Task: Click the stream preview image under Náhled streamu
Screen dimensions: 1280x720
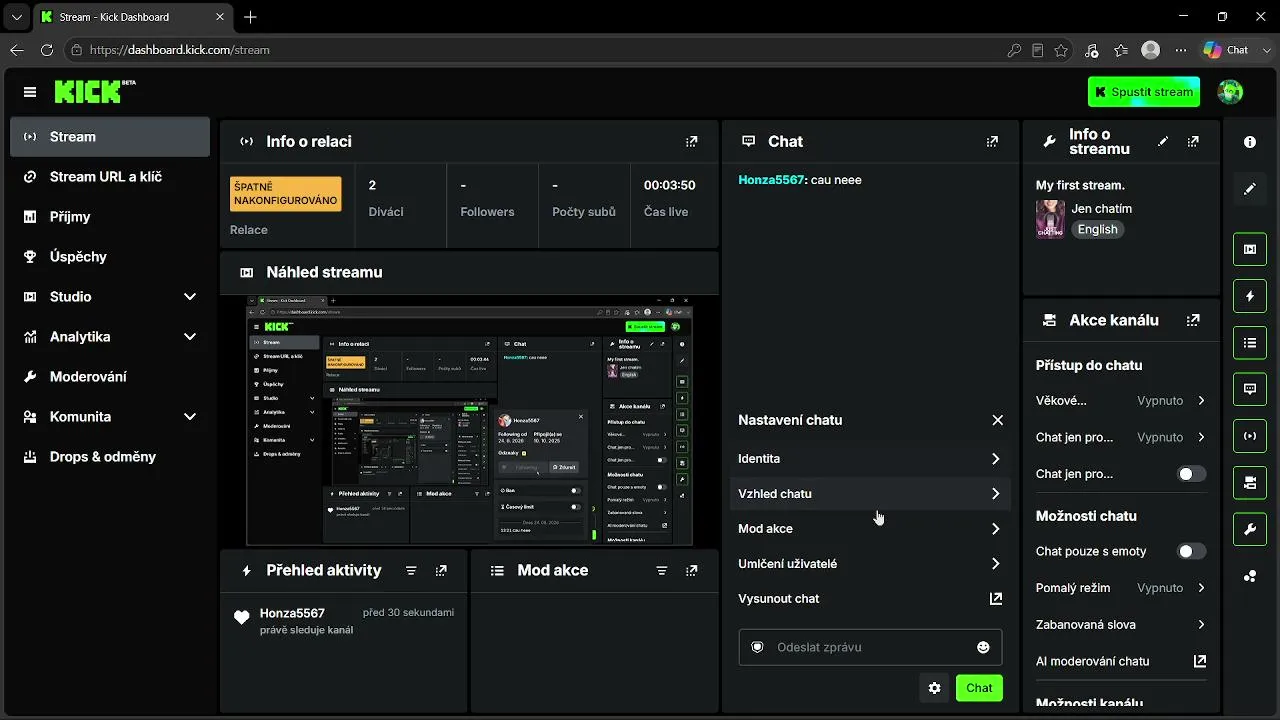Action: (470, 420)
